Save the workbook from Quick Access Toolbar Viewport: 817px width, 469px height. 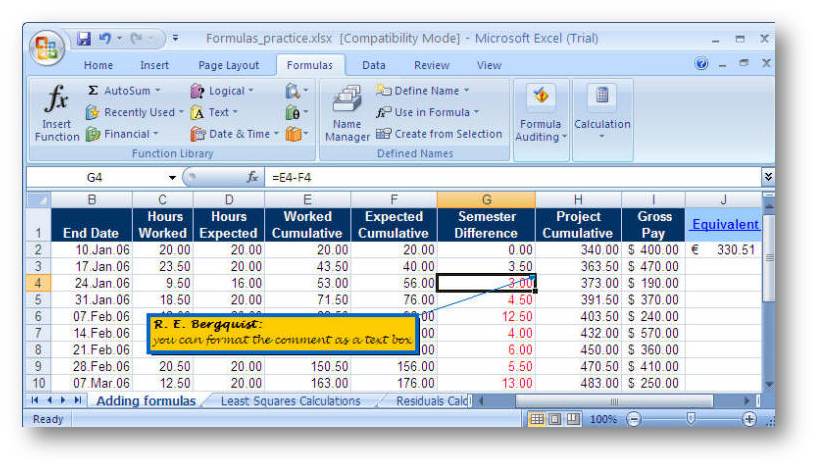[84, 39]
